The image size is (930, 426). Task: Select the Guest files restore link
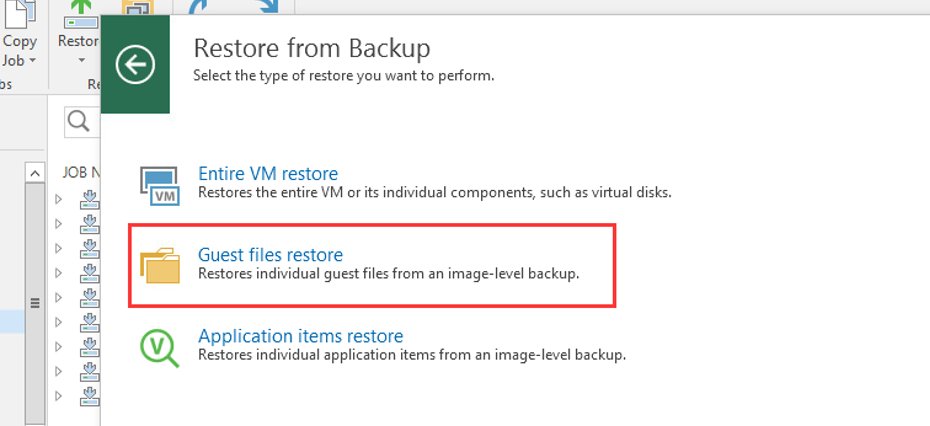[270, 255]
